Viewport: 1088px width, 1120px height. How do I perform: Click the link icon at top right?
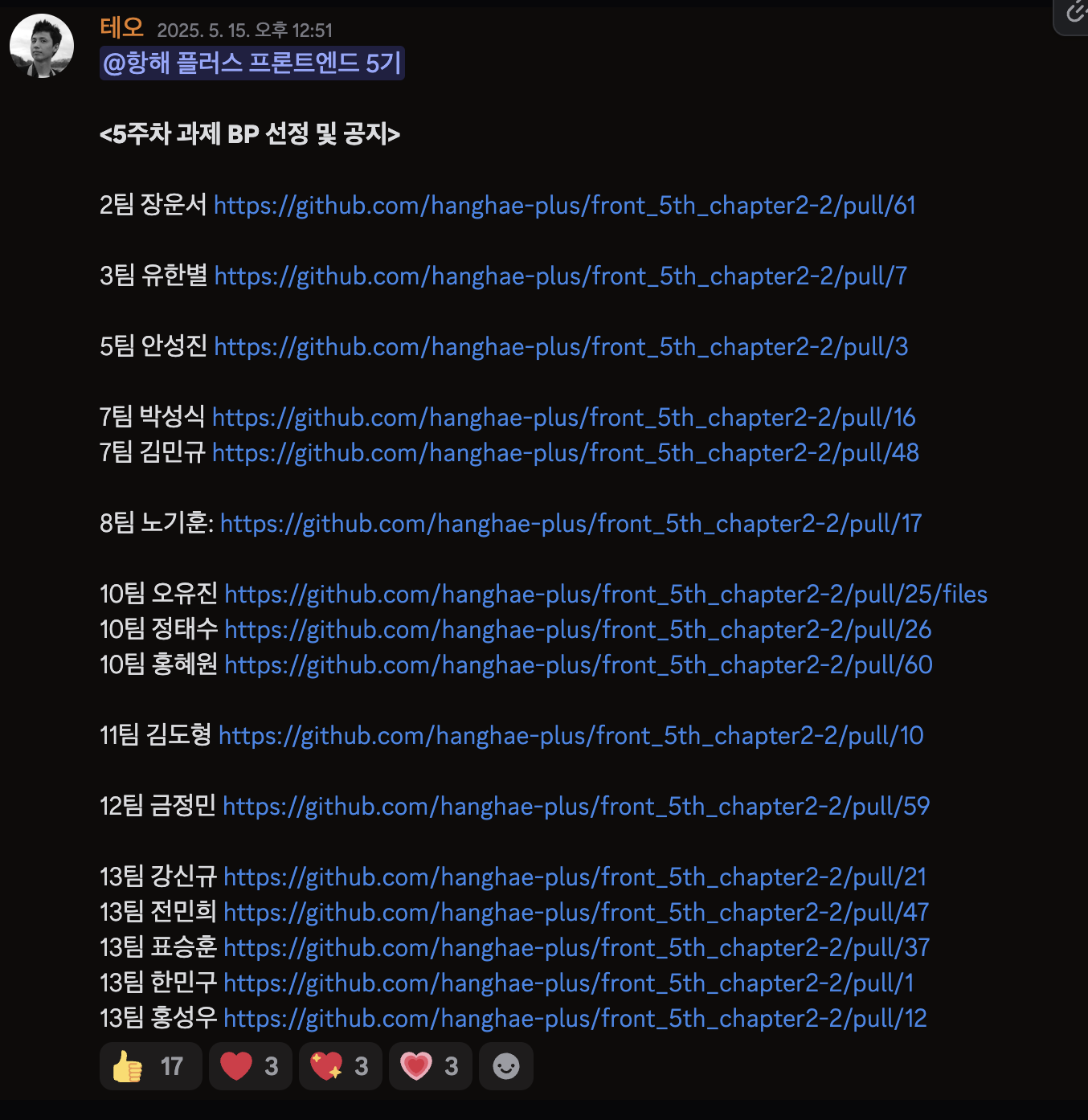point(1074,13)
